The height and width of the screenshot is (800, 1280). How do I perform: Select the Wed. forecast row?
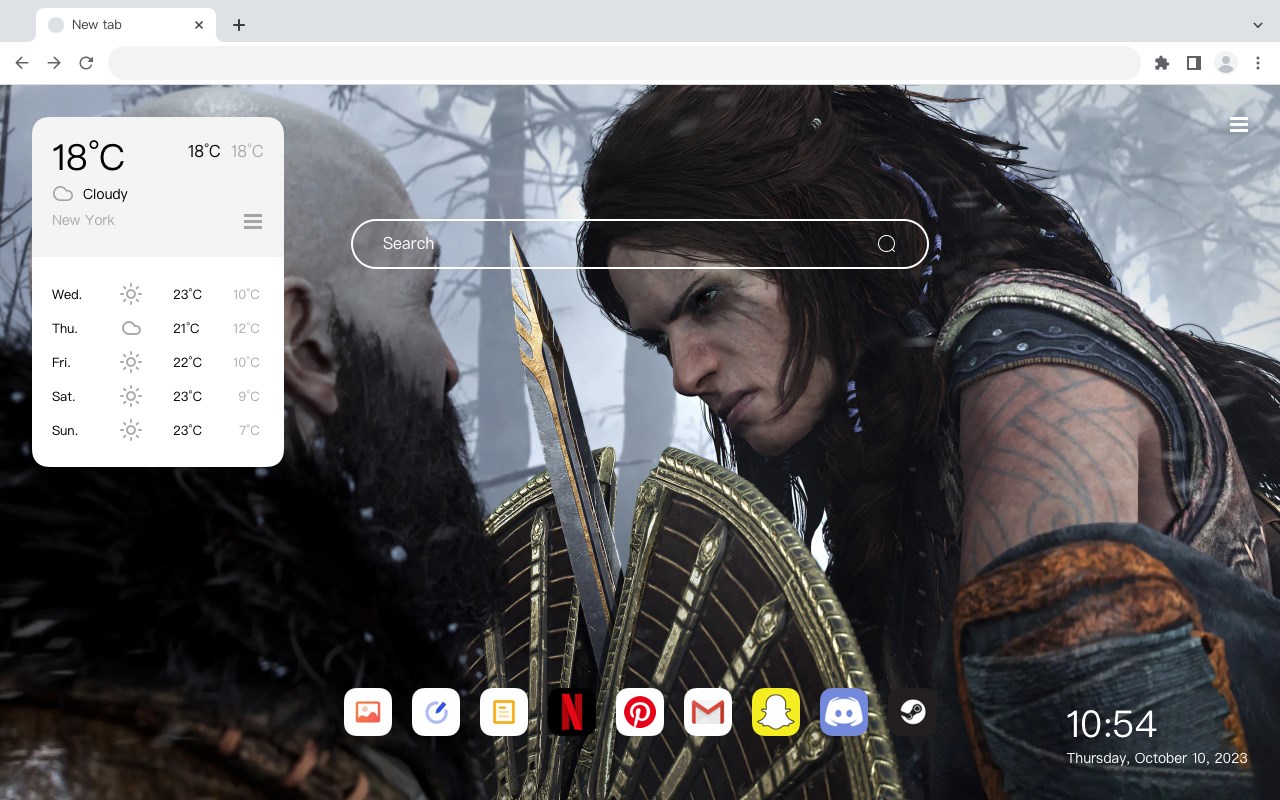coord(158,294)
